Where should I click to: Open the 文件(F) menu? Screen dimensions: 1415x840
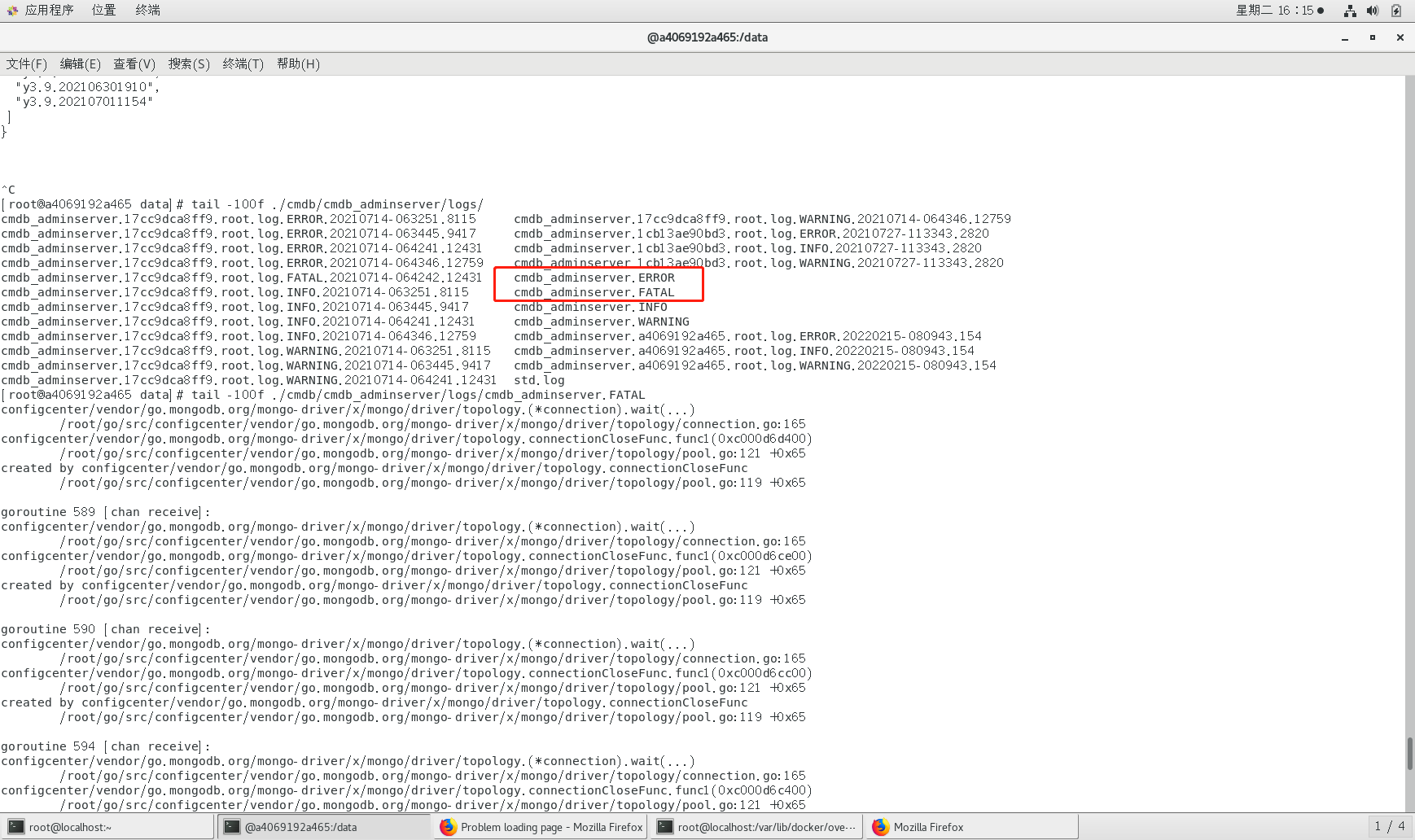[27, 63]
